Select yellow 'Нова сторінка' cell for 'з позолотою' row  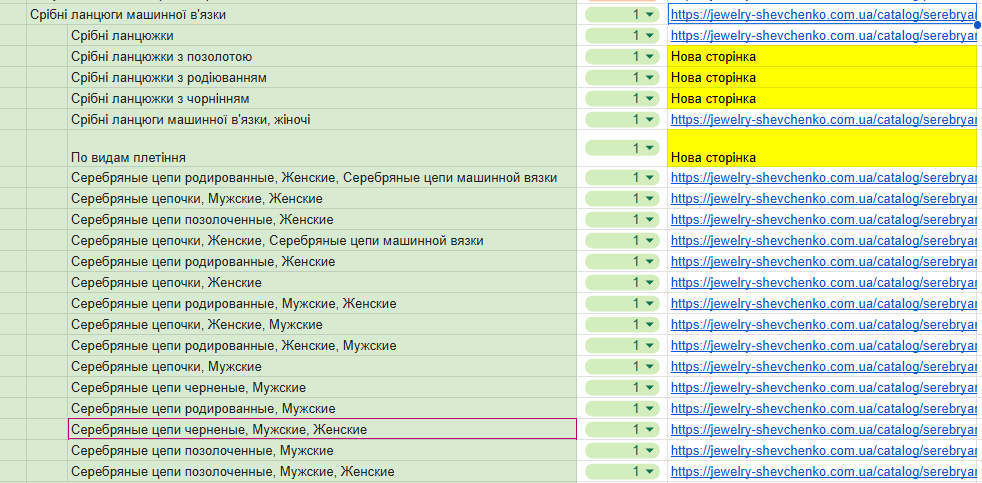822,56
